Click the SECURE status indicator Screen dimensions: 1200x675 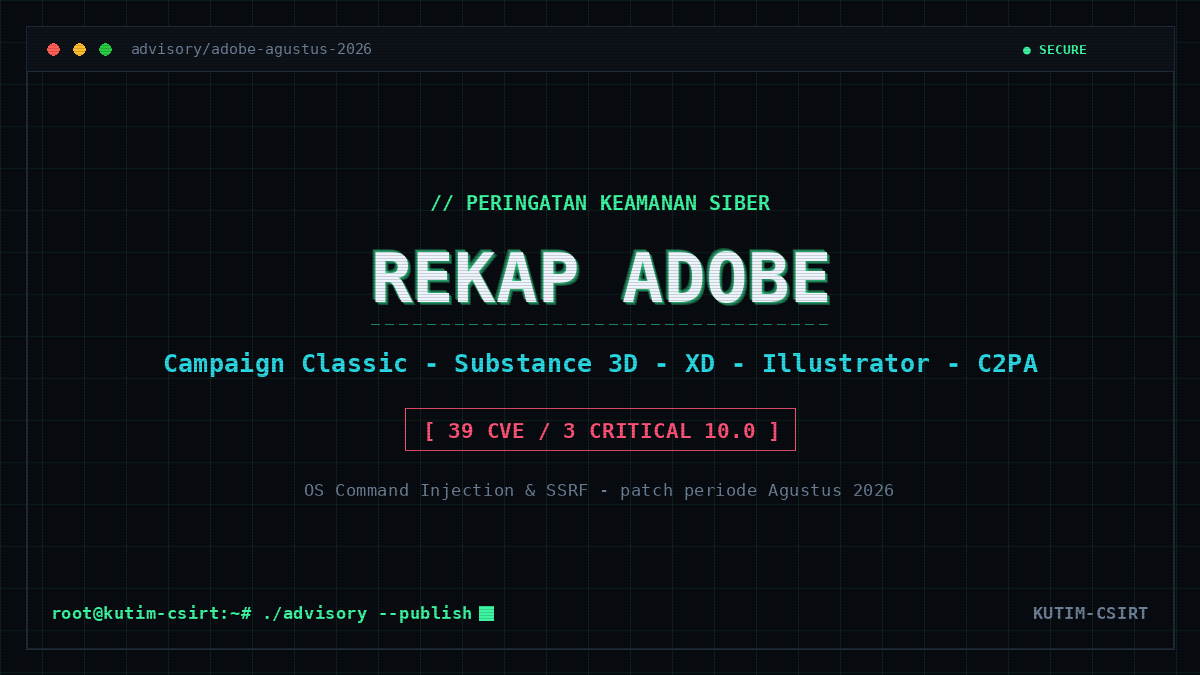[x=1055, y=50]
